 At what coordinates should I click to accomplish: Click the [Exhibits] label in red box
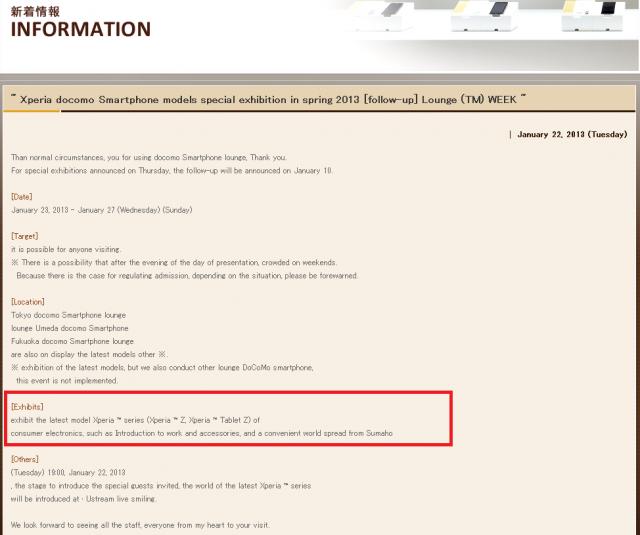point(28,407)
